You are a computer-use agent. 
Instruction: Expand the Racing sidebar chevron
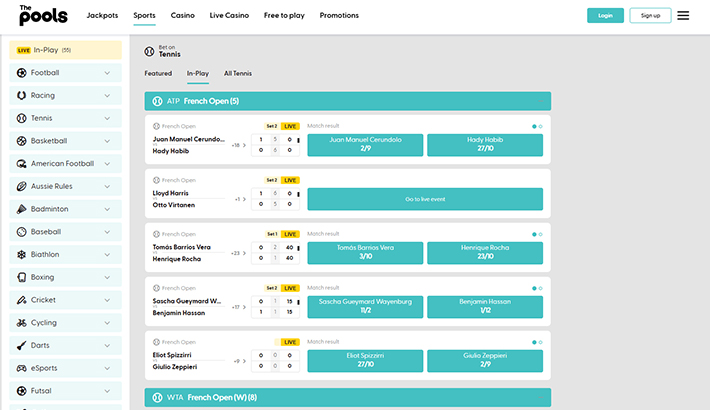(107, 95)
